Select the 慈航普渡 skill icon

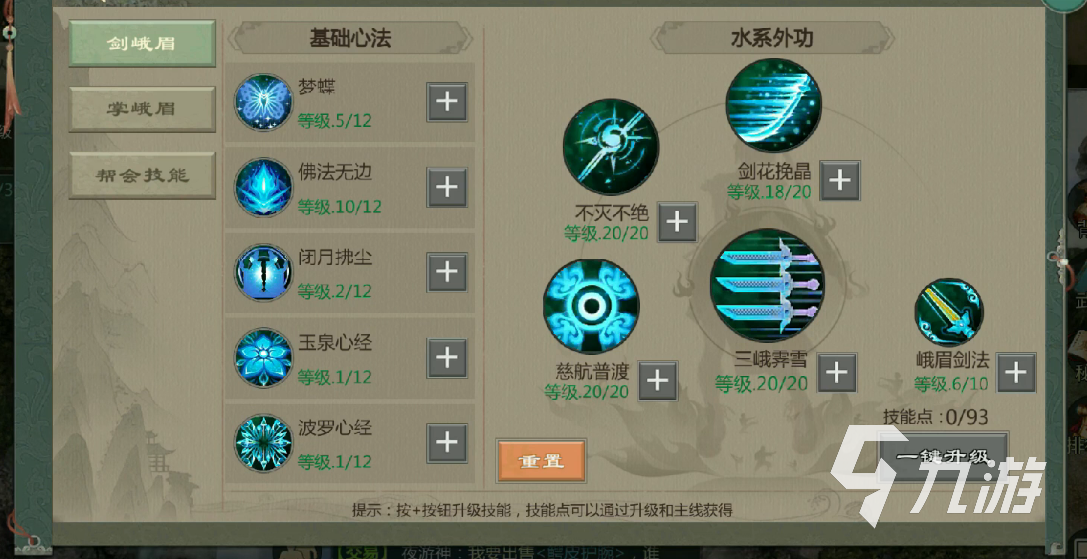click(591, 307)
